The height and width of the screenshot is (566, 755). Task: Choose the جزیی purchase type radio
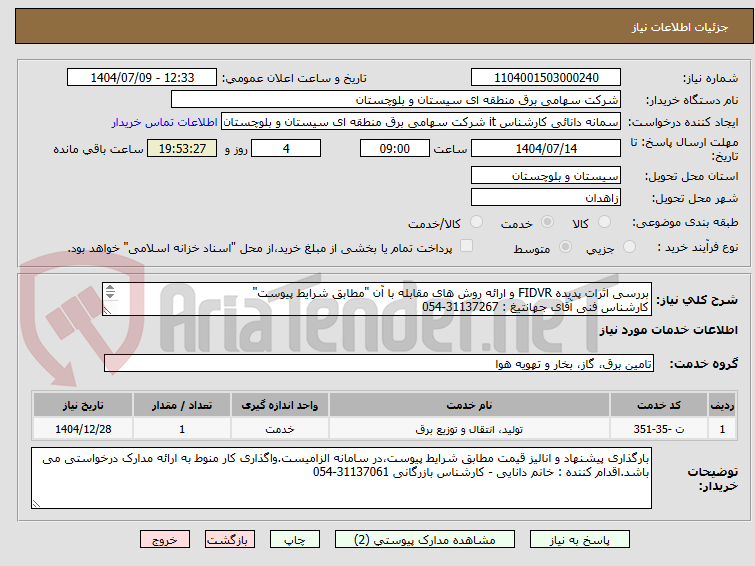629,247
